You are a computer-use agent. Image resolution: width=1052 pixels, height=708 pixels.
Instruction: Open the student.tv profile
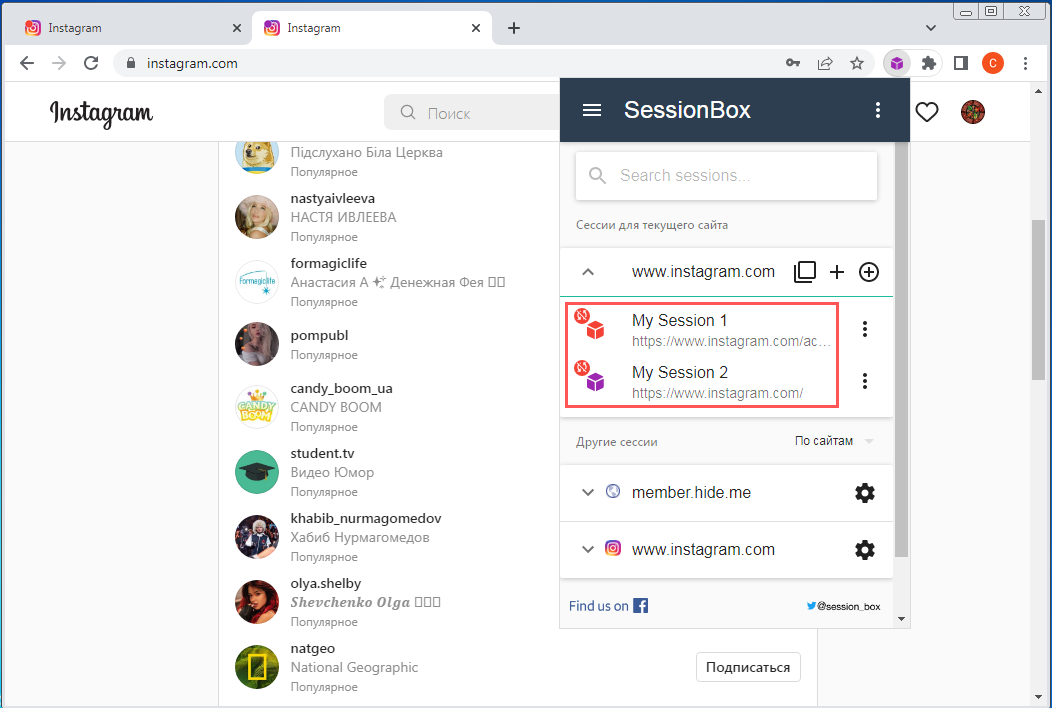click(323, 454)
